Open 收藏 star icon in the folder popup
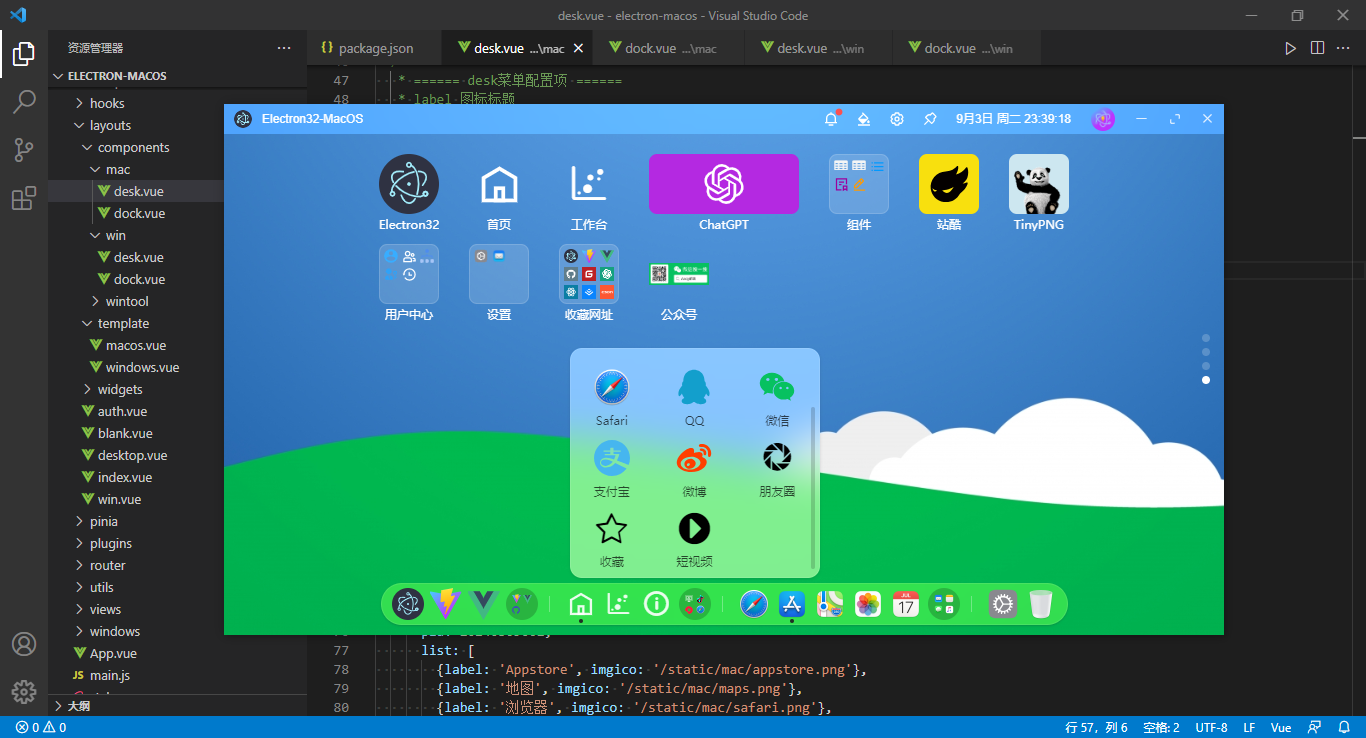 tap(612, 529)
